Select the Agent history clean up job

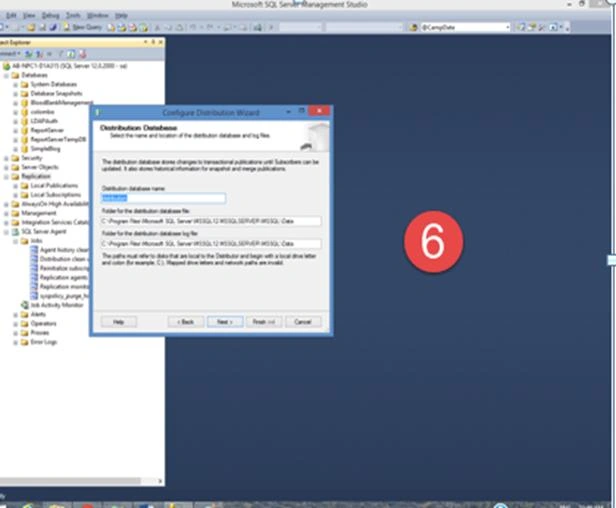64,250
